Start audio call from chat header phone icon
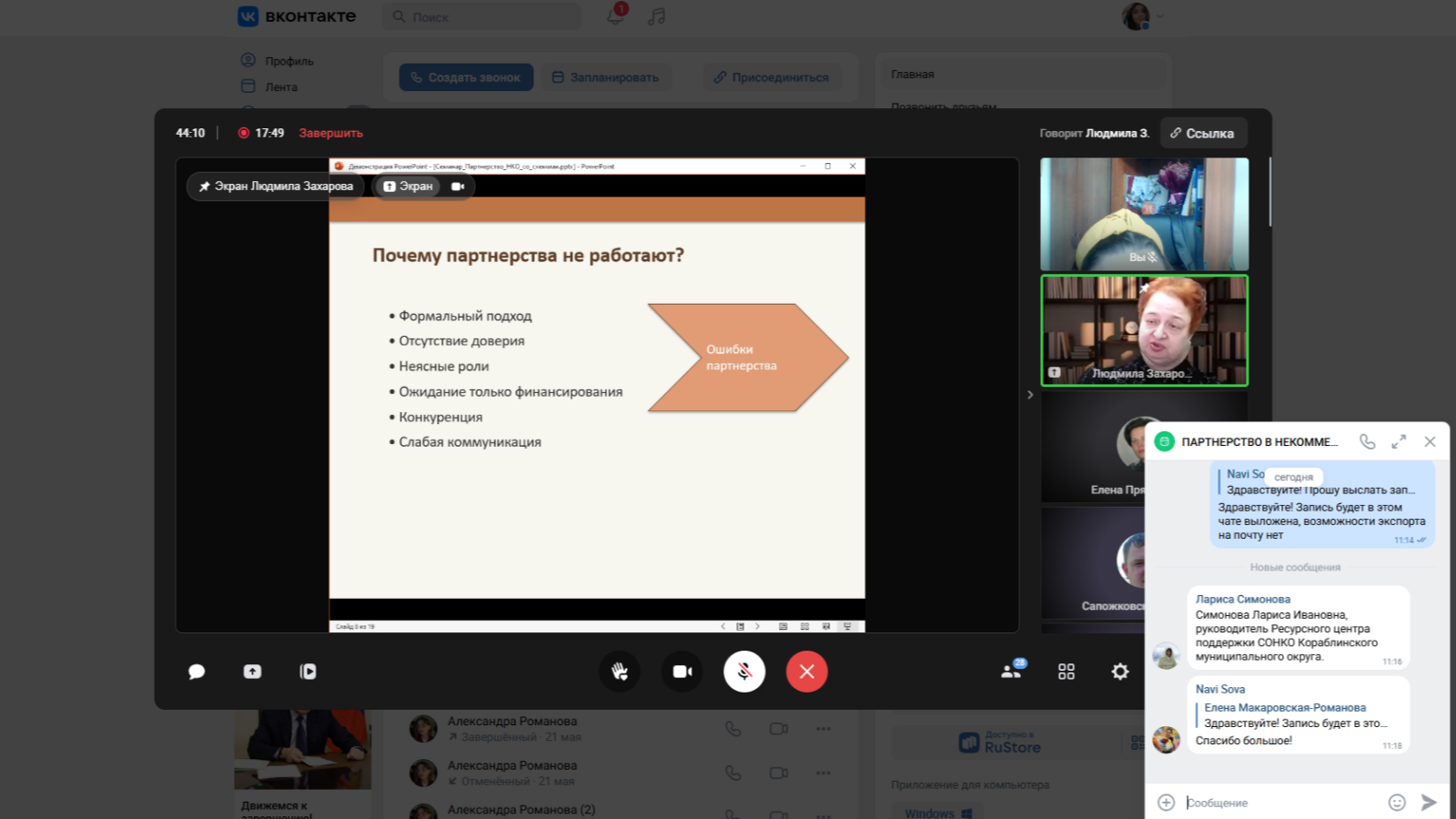Screen dimensions: 1456x819 [1368, 441]
